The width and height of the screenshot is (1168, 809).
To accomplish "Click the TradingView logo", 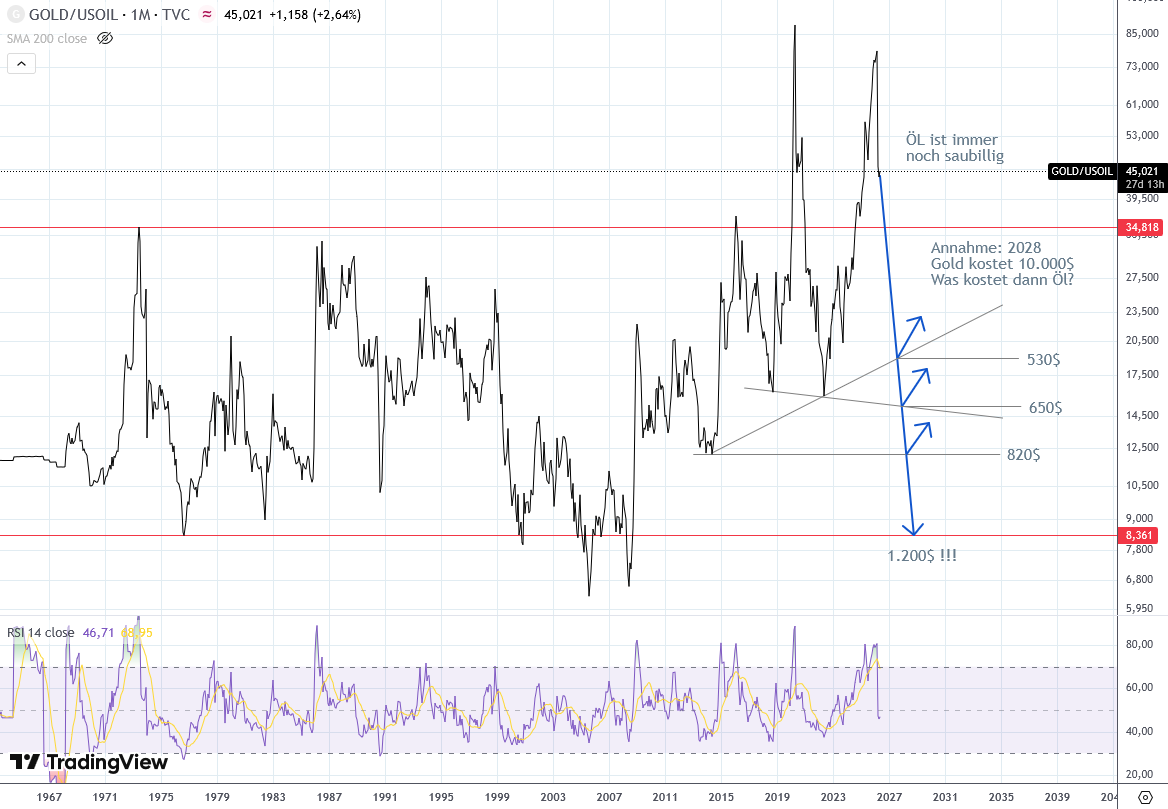I will click(89, 761).
